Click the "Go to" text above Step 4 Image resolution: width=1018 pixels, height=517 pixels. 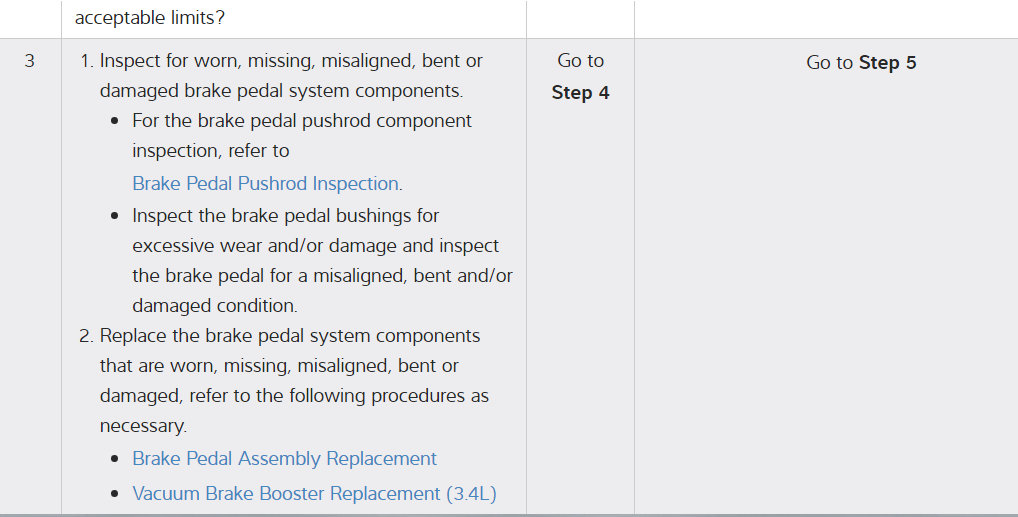[580, 61]
